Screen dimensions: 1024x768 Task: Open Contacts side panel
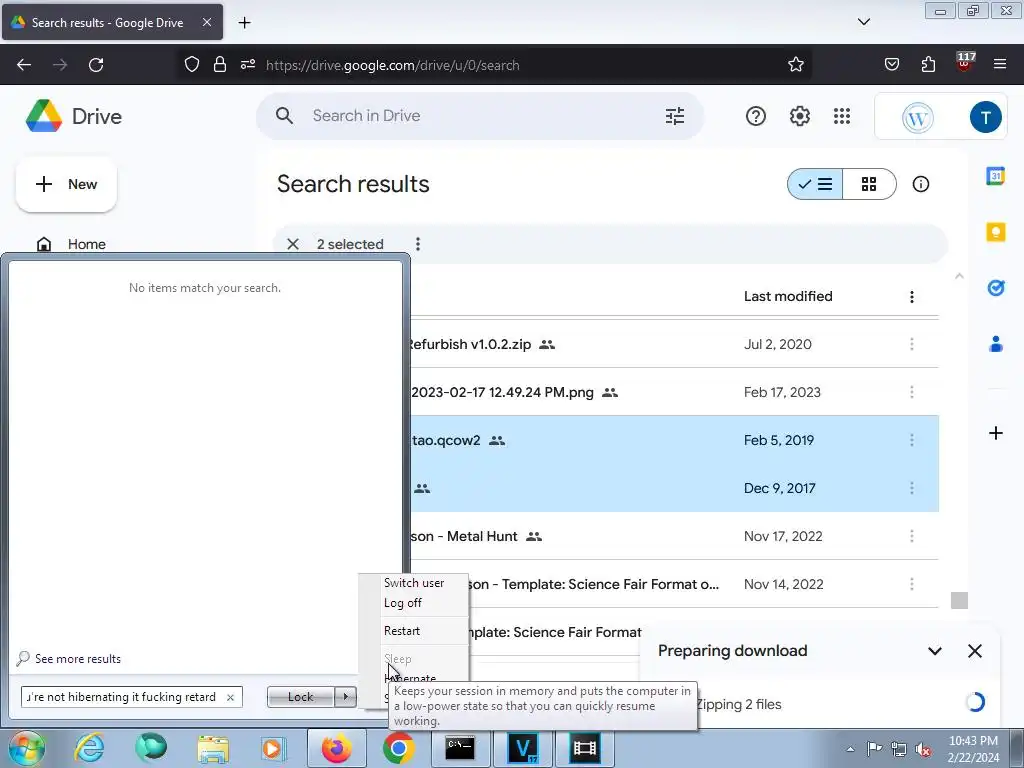point(995,344)
